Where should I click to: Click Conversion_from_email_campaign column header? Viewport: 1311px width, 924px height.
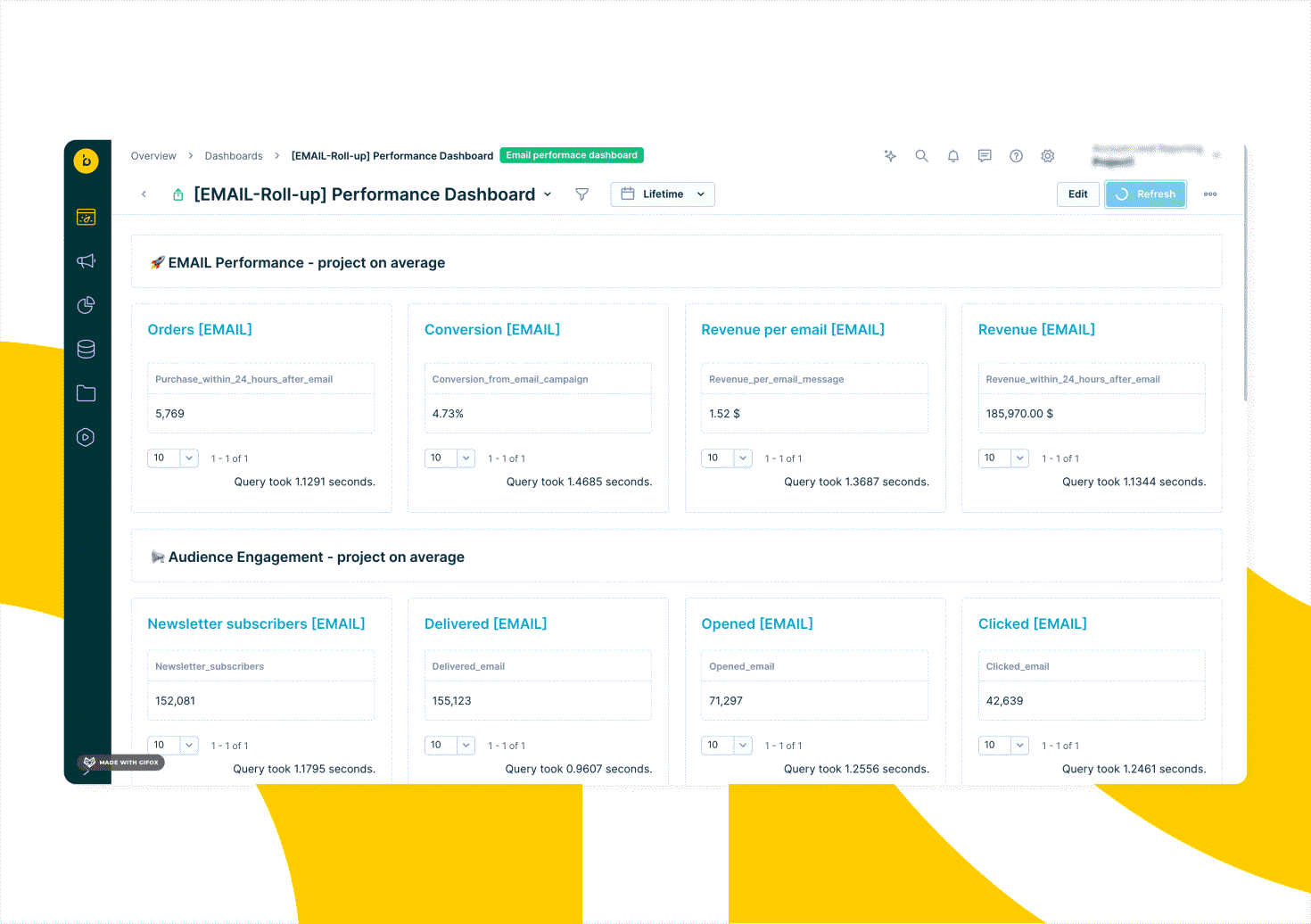tap(510, 379)
